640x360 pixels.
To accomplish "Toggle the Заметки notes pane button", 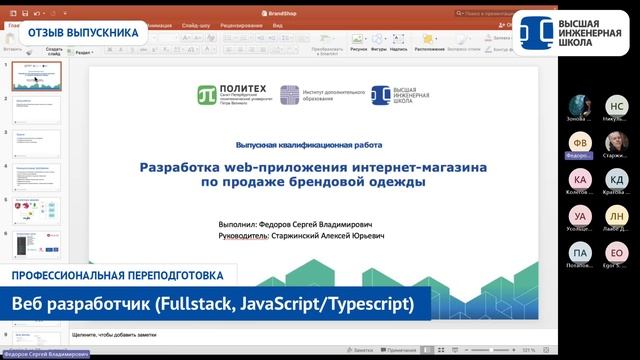I will pyautogui.click(x=360, y=350).
